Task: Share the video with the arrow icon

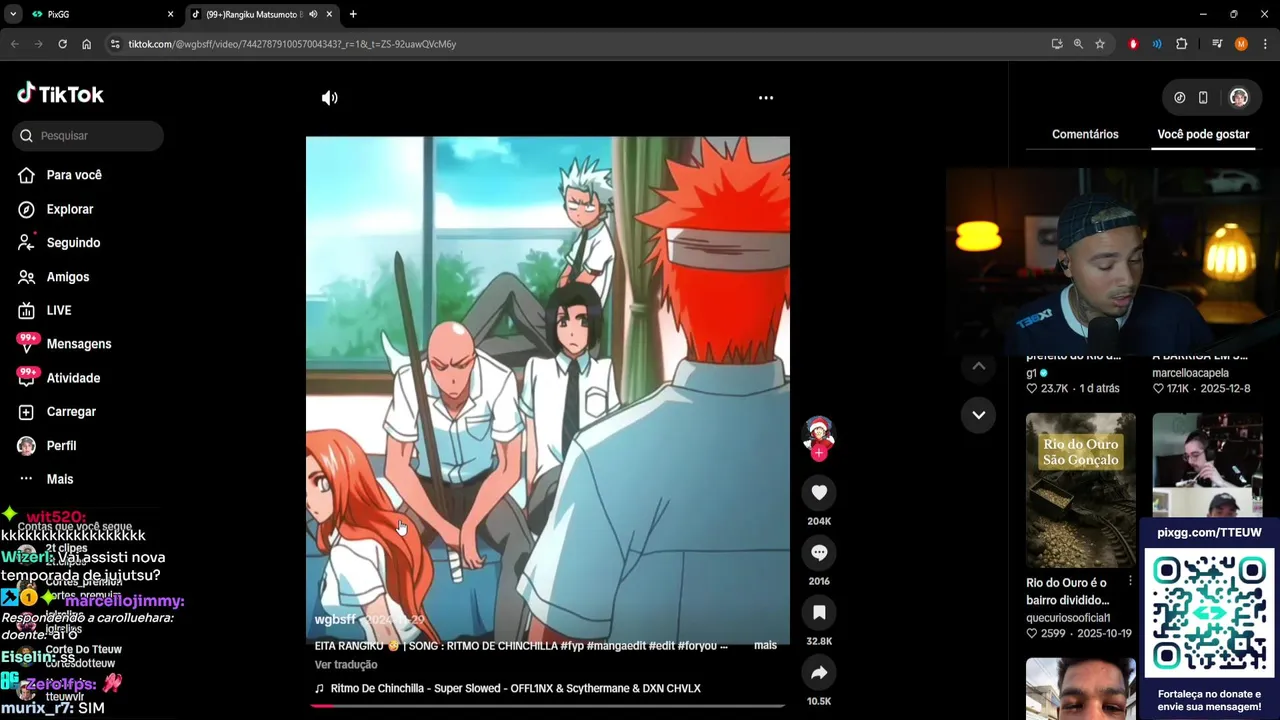Action: [x=819, y=672]
